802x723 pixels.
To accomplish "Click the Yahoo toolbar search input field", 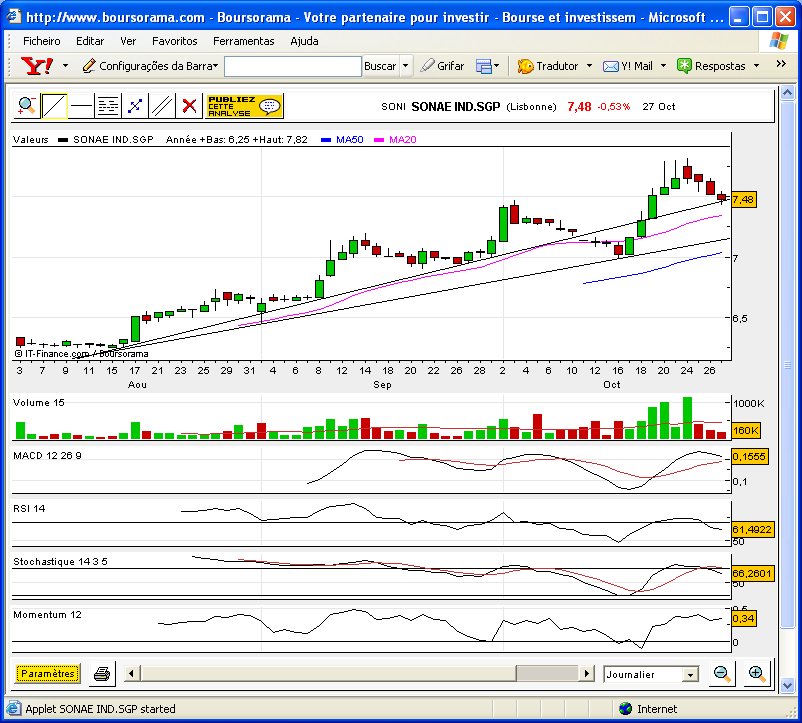I will point(293,66).
